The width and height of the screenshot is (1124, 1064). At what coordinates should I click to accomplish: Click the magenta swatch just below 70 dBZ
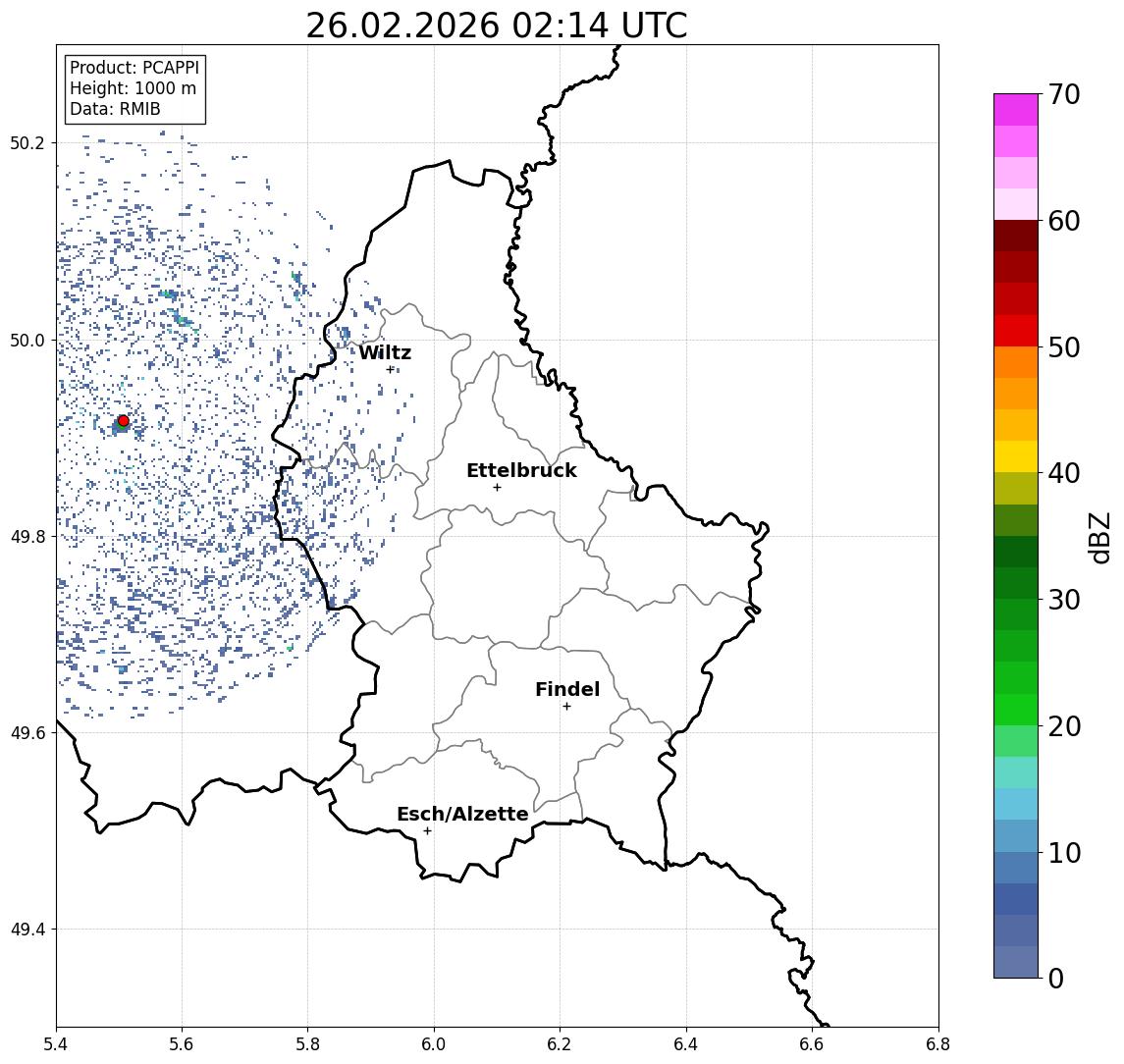click(1016, 110)
